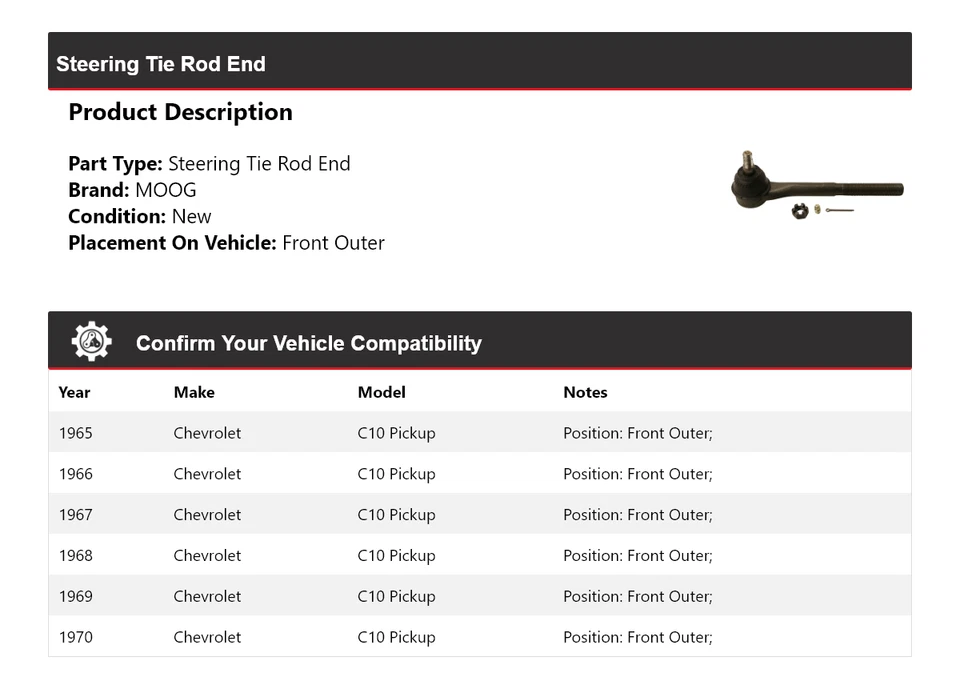Click the 1966 year cell
This screenshot has width=960, height=689.
click(x=75, y=474)
